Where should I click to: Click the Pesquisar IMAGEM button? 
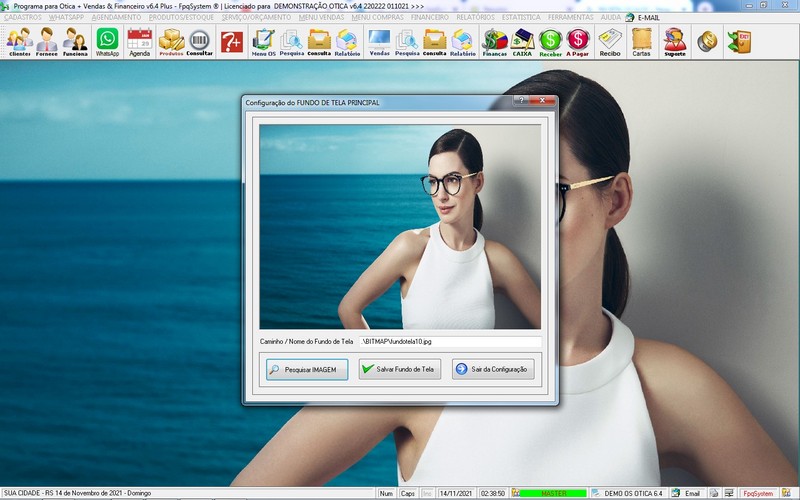307,369
